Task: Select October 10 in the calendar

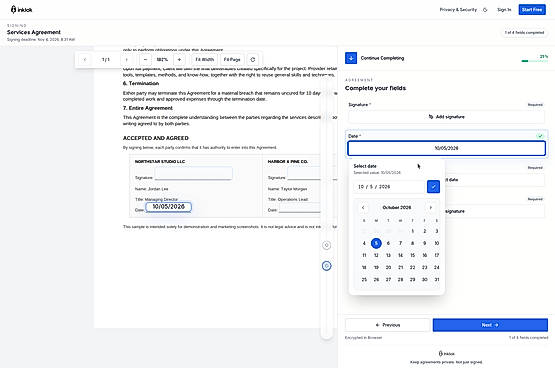Action: (437, 243)
